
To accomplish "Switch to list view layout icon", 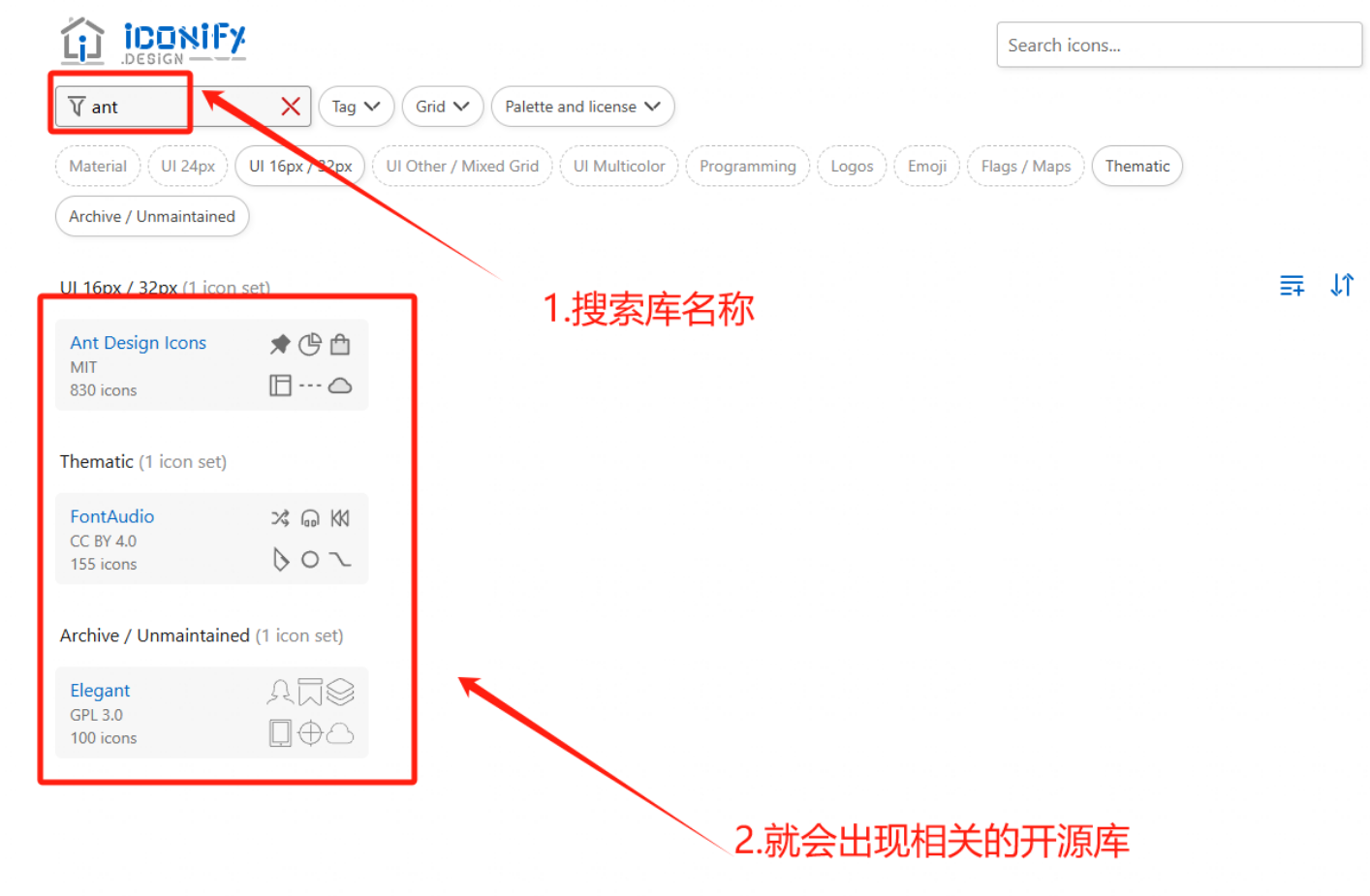I will pyautogui.click(x=1292, y=285).
